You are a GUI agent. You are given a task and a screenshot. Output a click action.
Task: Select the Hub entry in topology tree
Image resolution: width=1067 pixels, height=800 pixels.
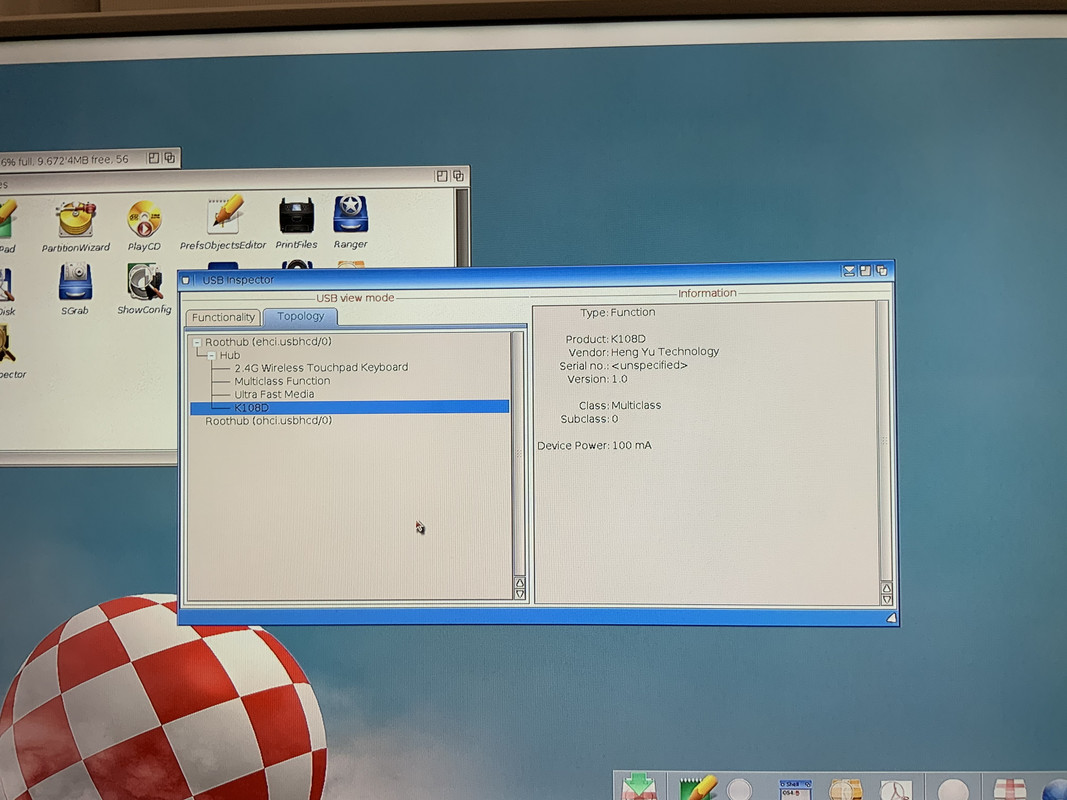229,355
